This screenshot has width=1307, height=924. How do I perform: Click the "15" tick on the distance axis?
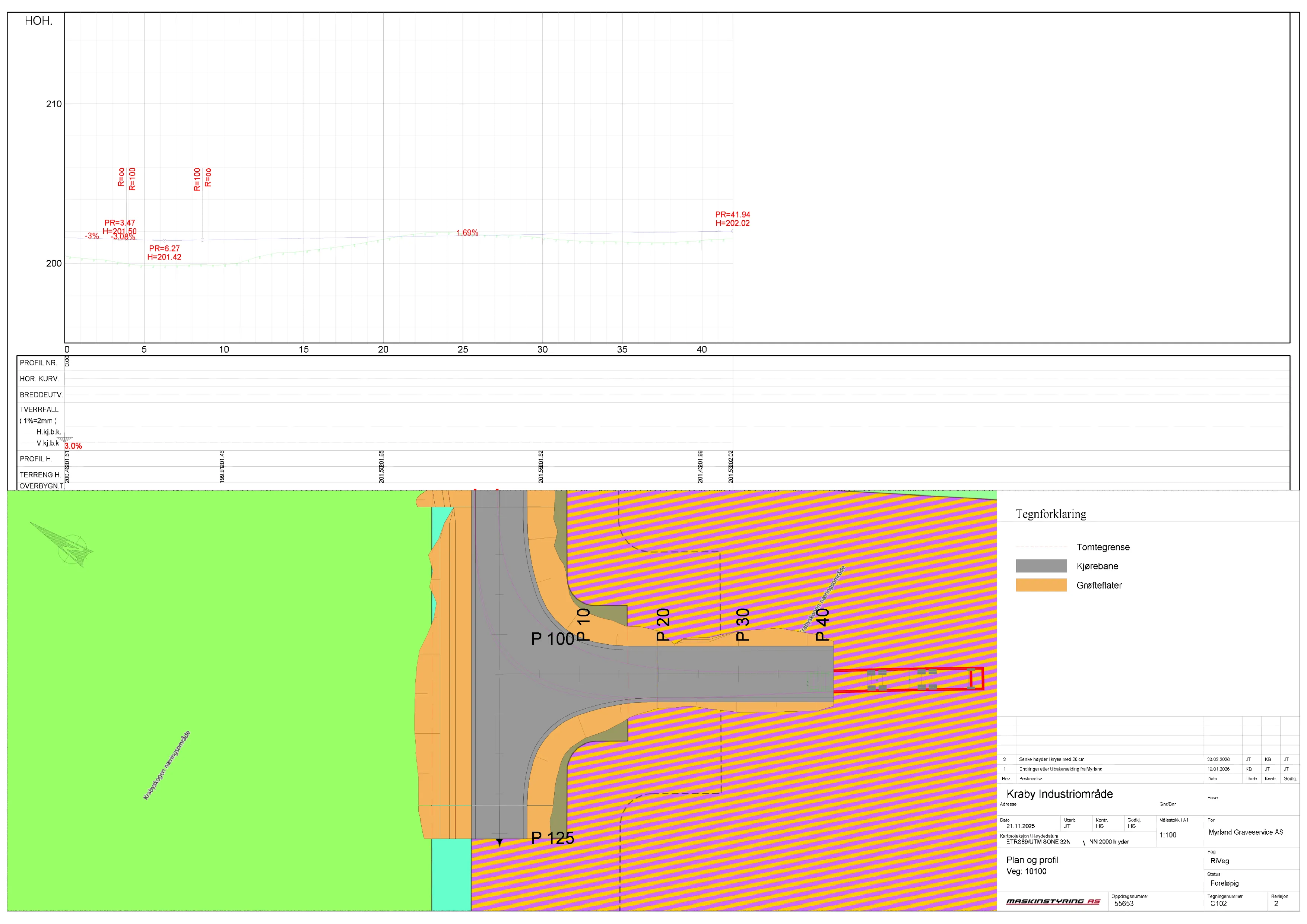pos(304,350)
